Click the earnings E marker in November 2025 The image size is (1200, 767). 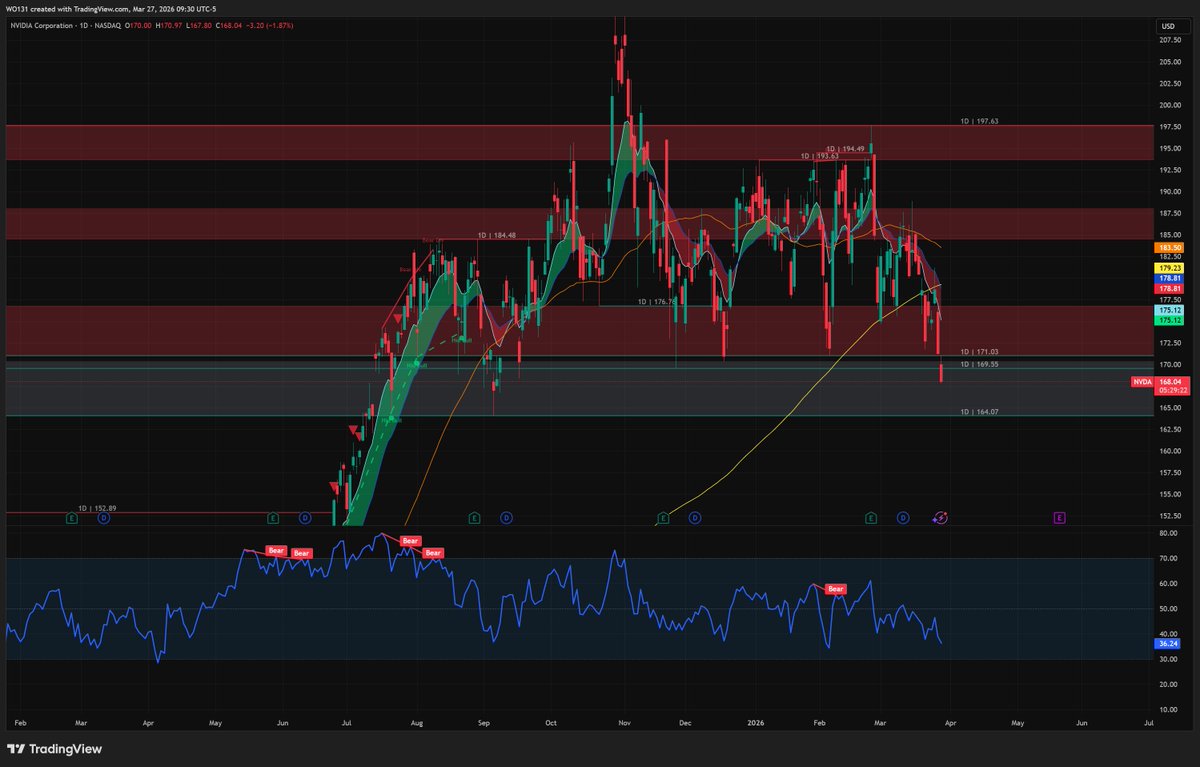[x=662, y=518]
